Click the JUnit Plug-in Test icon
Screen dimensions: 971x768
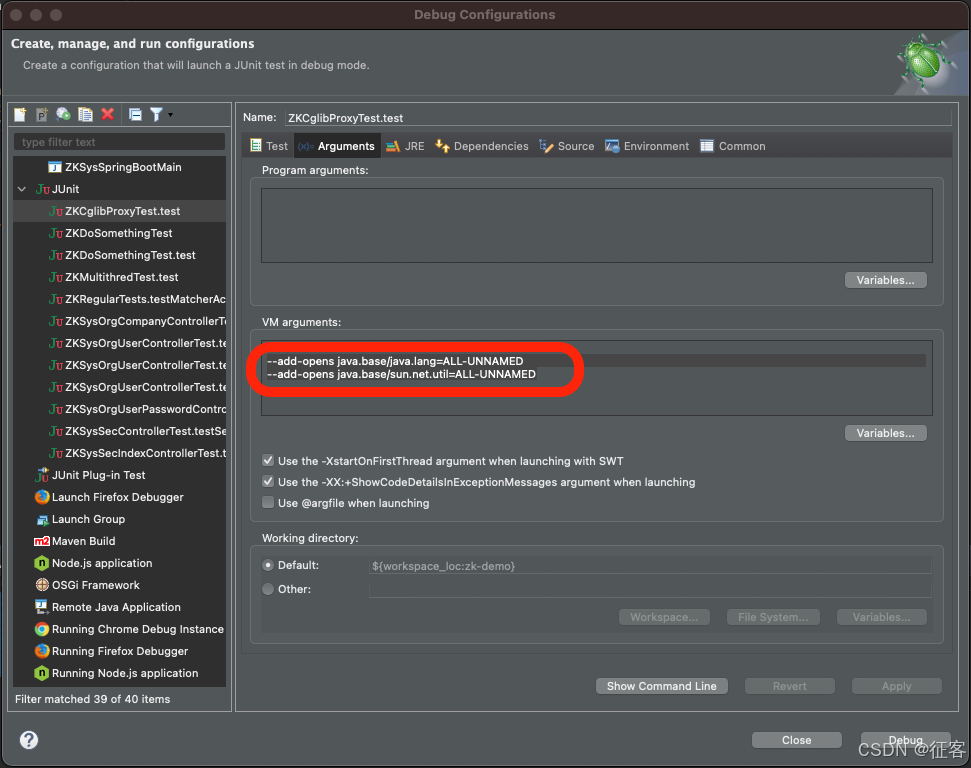41,475
